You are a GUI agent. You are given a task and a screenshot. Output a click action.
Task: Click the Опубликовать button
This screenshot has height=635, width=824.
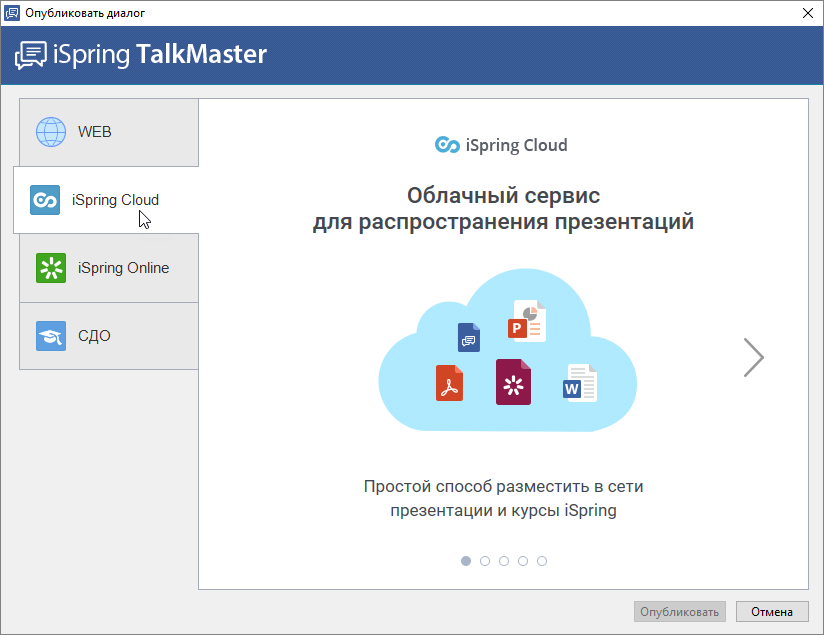coord(679,612)
